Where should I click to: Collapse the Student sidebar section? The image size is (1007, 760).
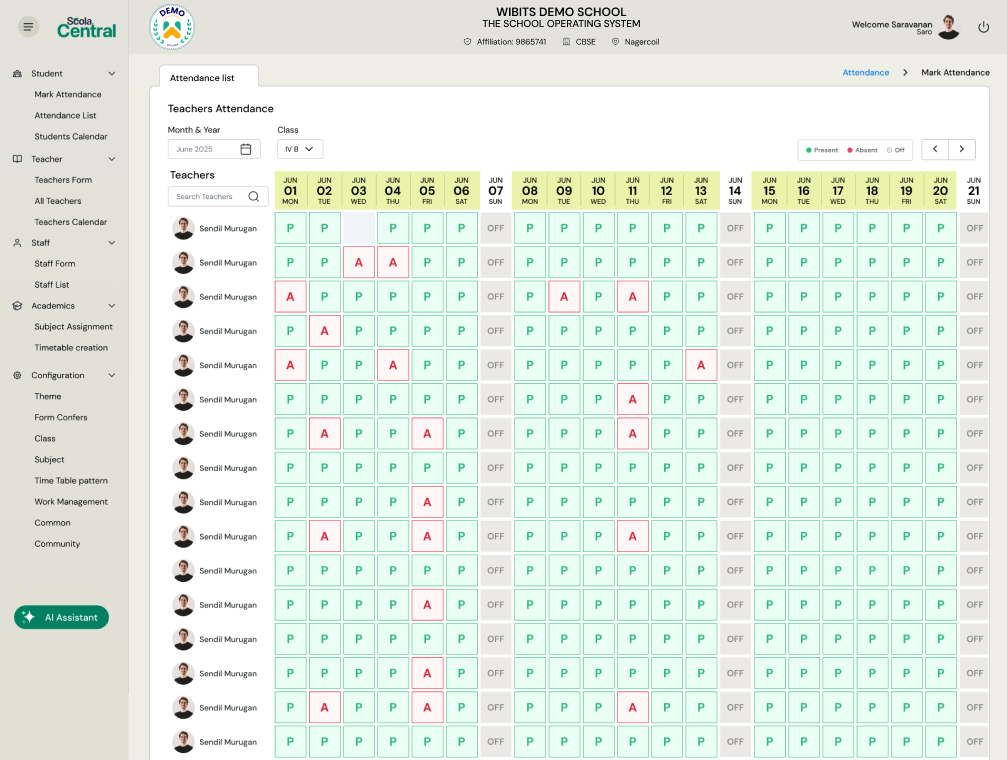pos(111,73)
